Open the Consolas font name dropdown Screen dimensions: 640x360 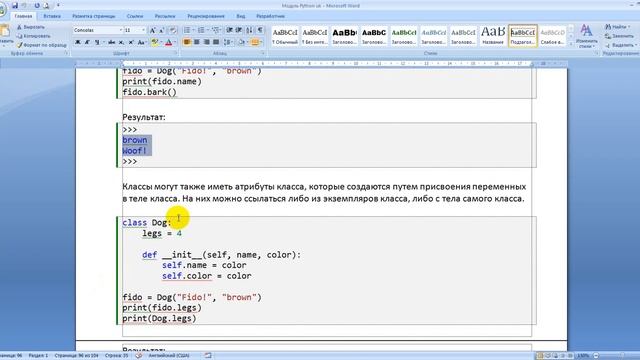point(121,30)
